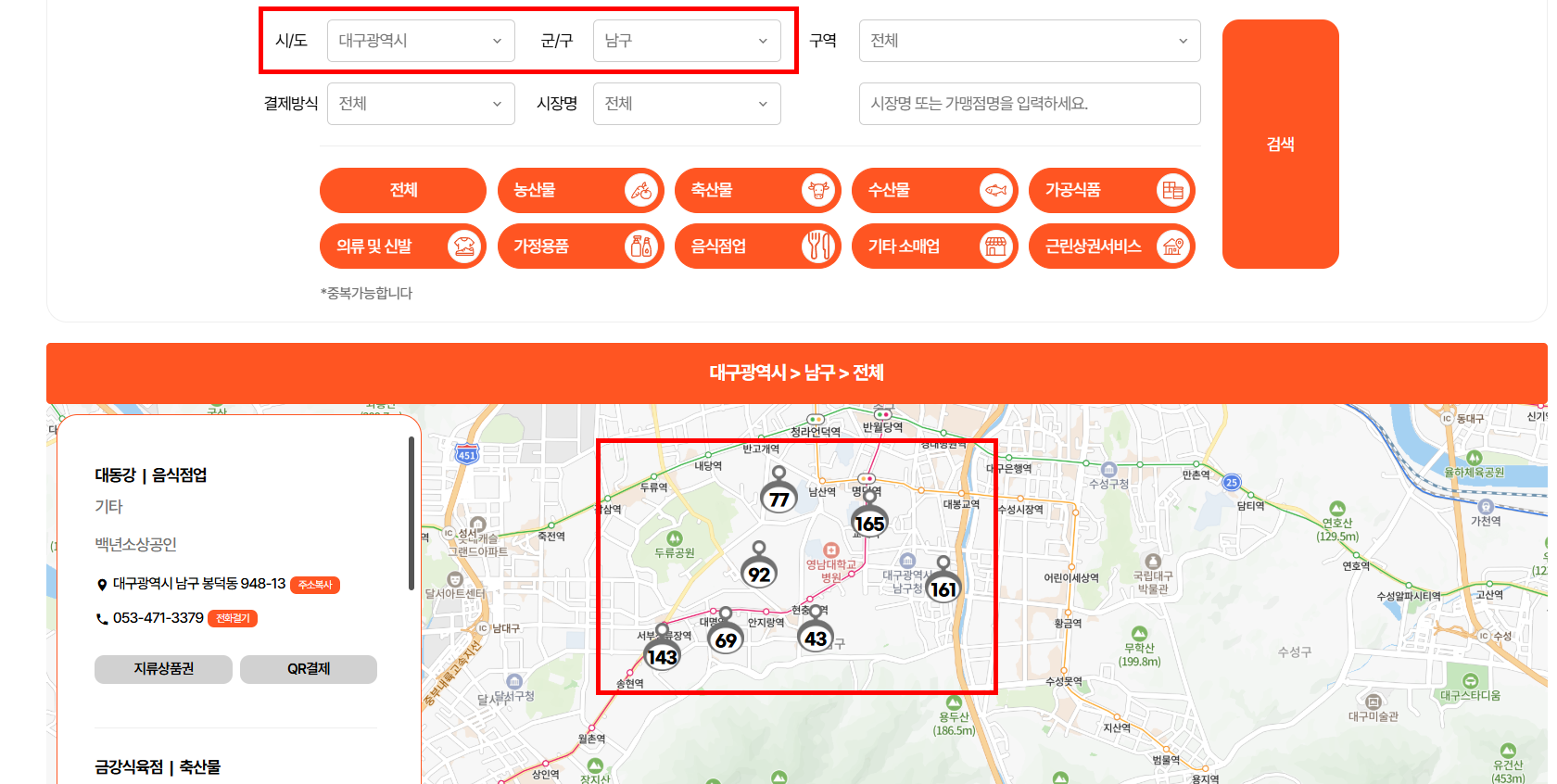The image size is (1557, 784).
Task: Select the 가정용품 category with bottles icon
Action: coord(580,247)
